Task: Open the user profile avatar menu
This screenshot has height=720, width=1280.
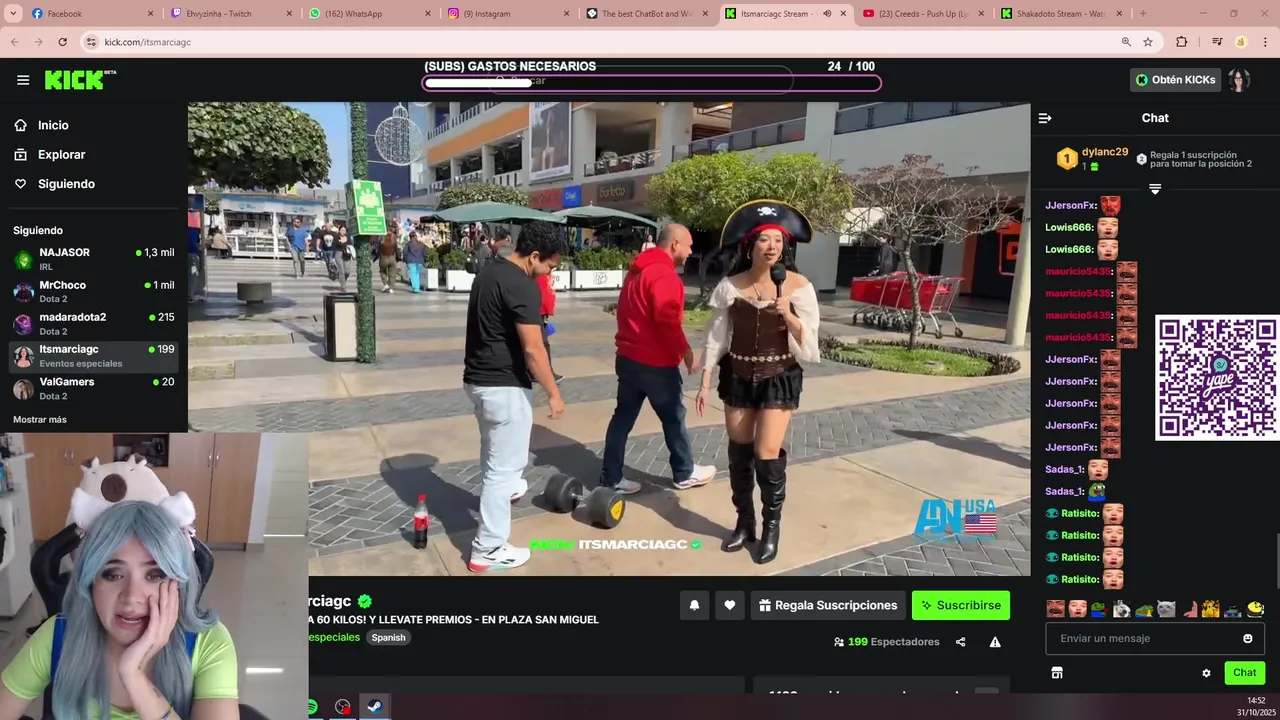Action: click(x=1239, y=80)
